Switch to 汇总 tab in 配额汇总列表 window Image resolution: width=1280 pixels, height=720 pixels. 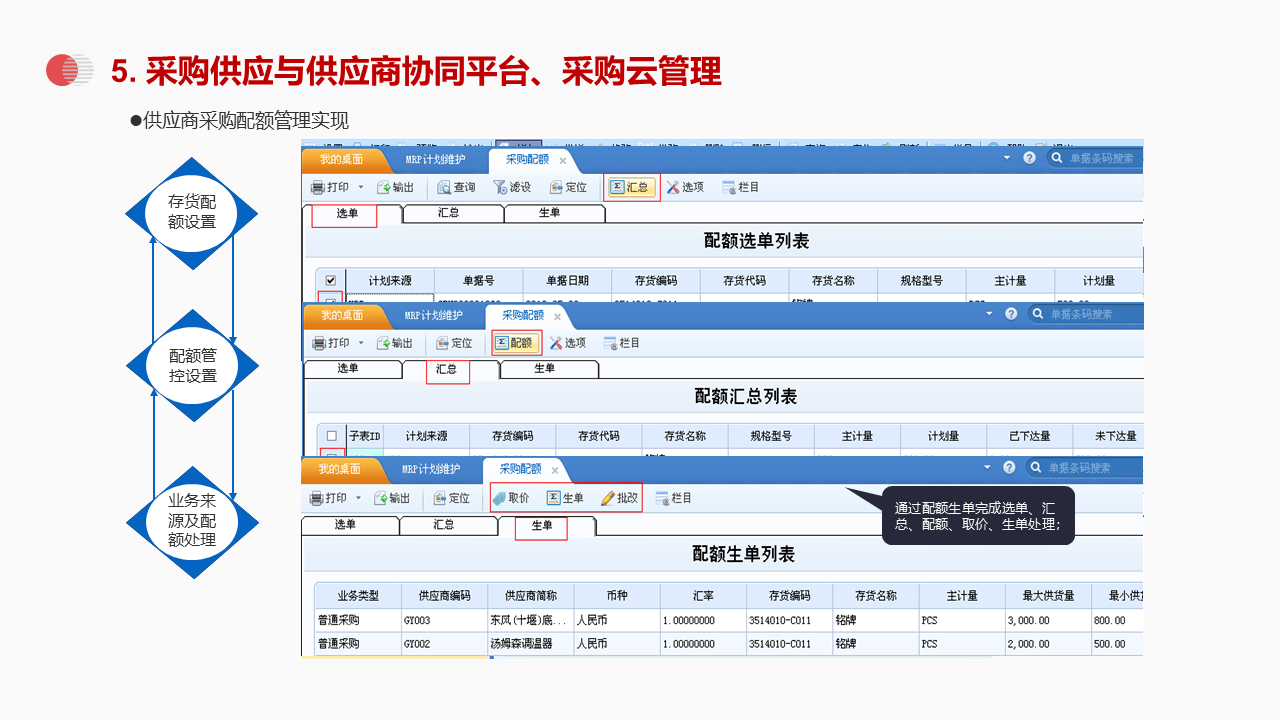click(x=447, y=369)
